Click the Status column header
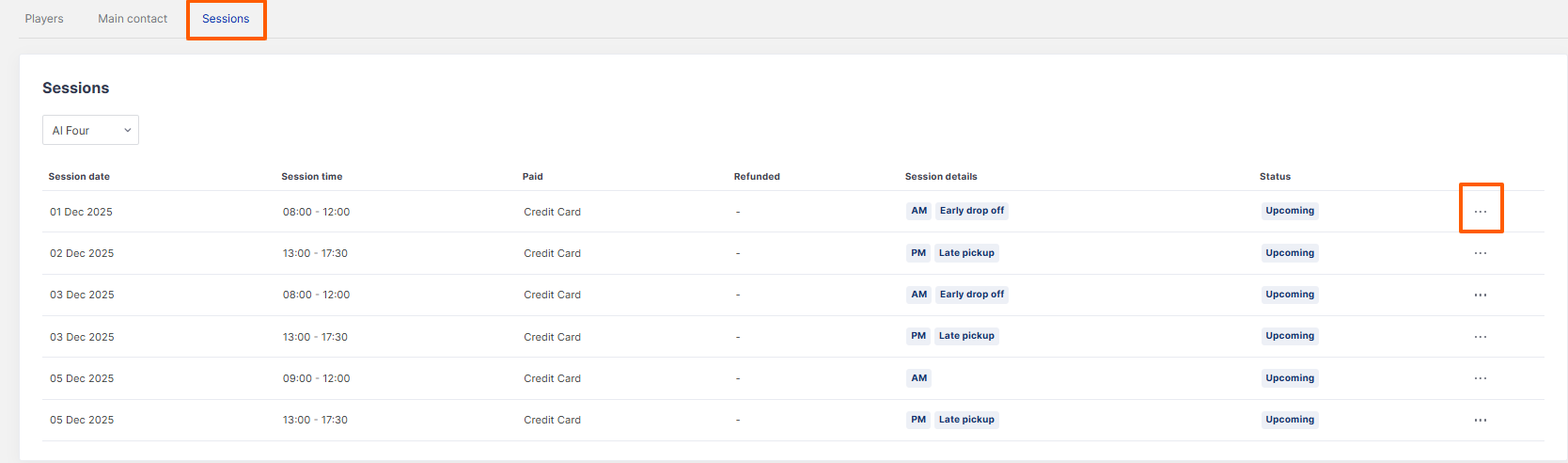Screen dimensions: 1568x463 point(1275,176)
